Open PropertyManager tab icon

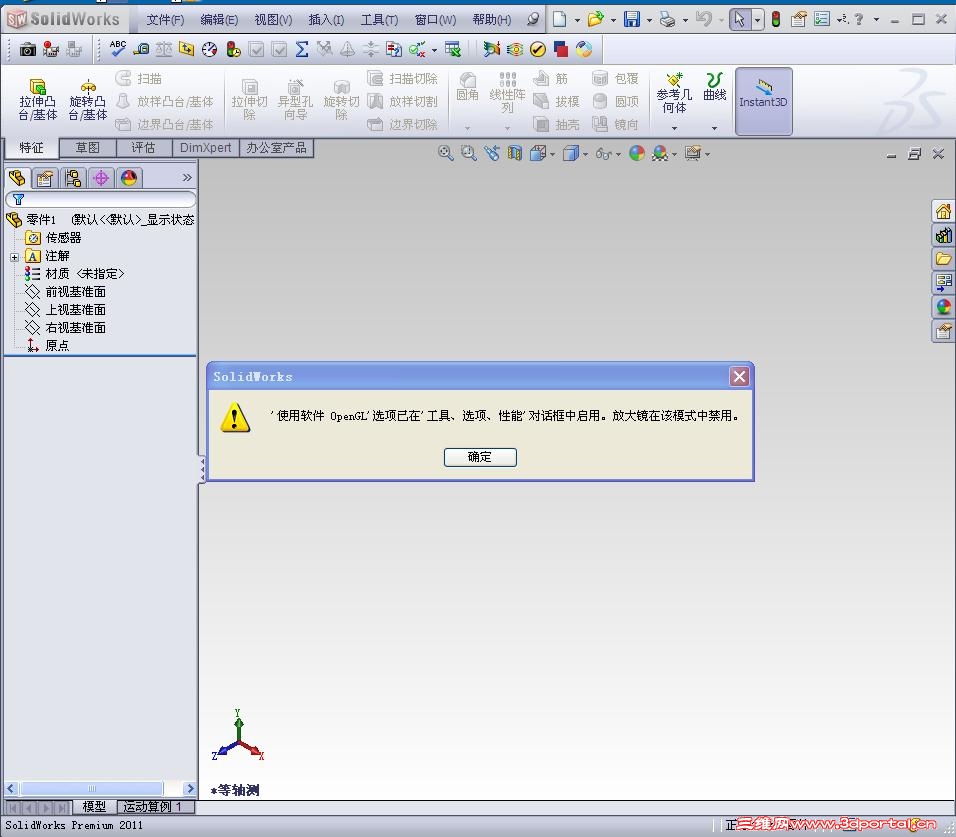coord(45,178)
